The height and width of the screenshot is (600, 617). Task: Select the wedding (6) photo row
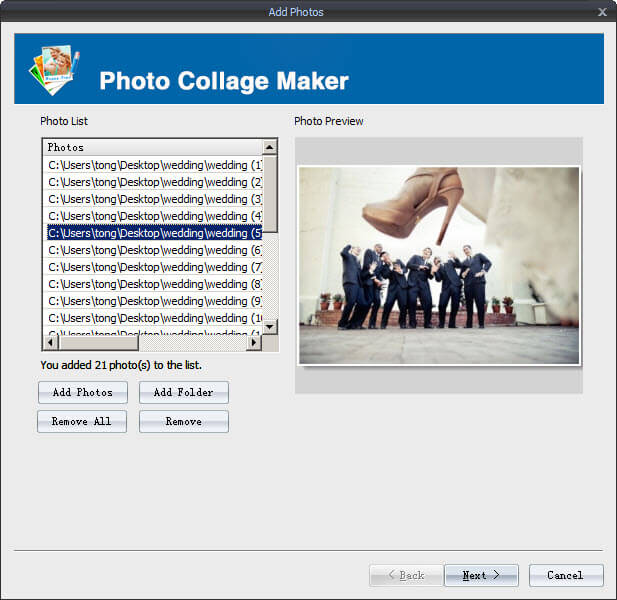[153, 250]
